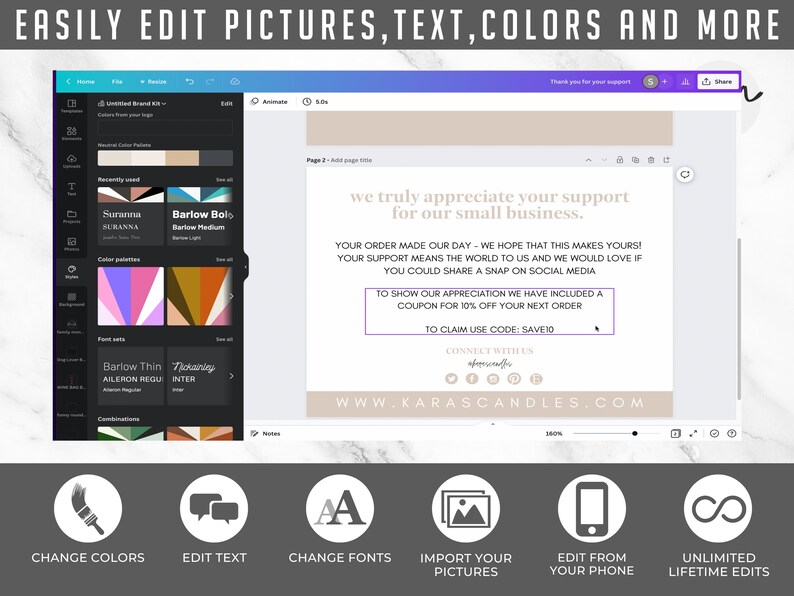This screenshot has width=794, height=596.
Task: Add a collaborator with plus icon
Action: [664, 81]
